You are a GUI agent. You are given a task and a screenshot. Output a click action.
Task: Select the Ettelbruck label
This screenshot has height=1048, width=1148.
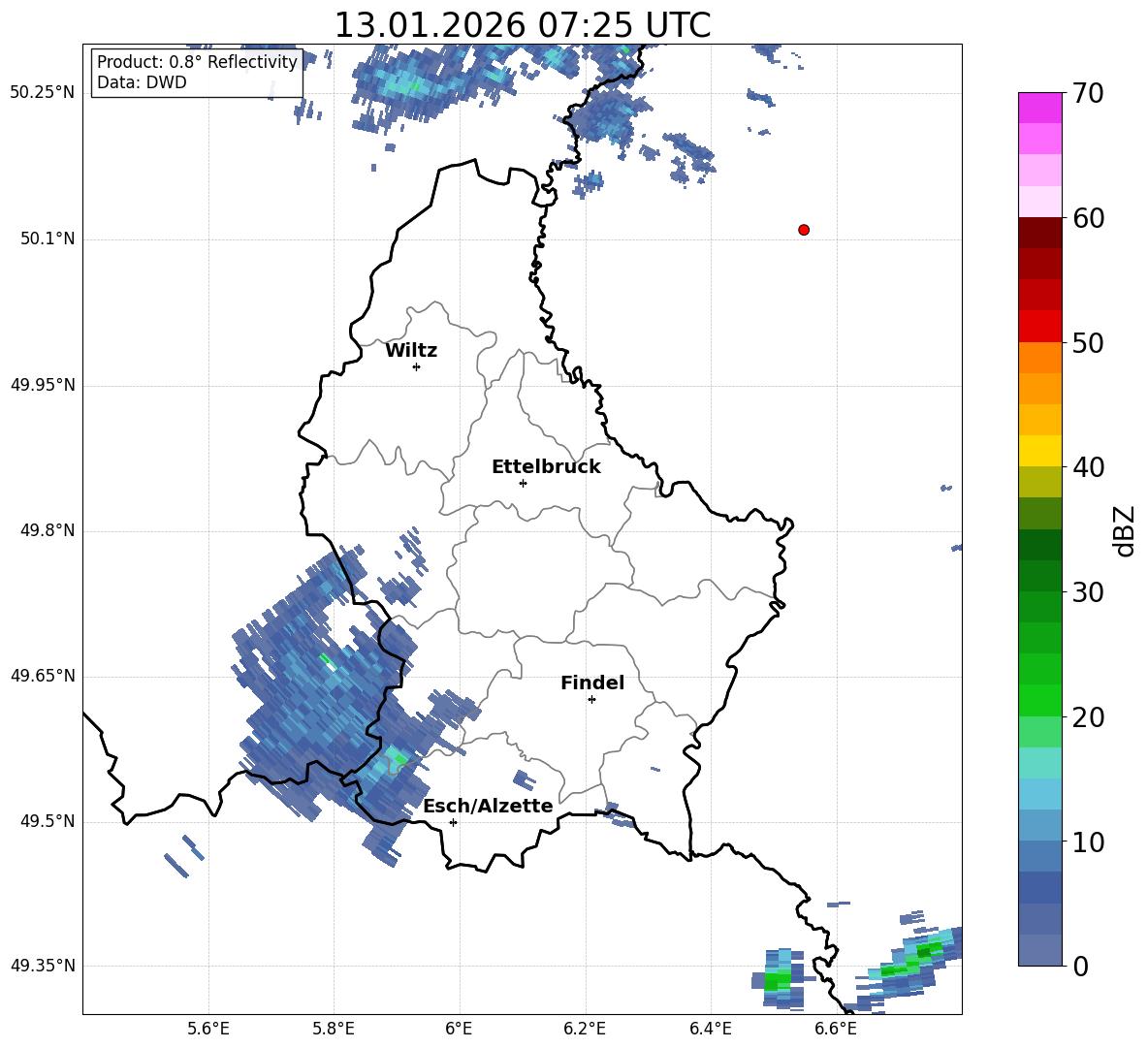(546, 467)
